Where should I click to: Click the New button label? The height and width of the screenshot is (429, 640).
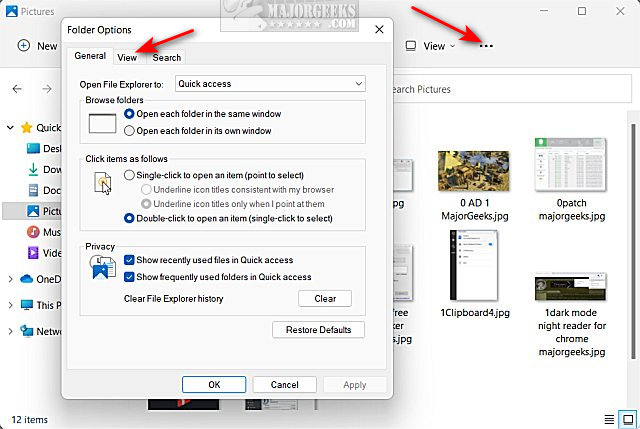click(x=47, y=46)
